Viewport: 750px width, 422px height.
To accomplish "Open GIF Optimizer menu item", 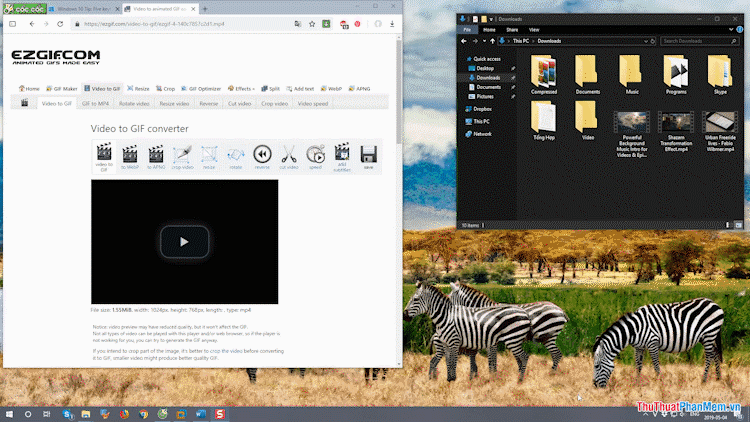I will point(201,89).
